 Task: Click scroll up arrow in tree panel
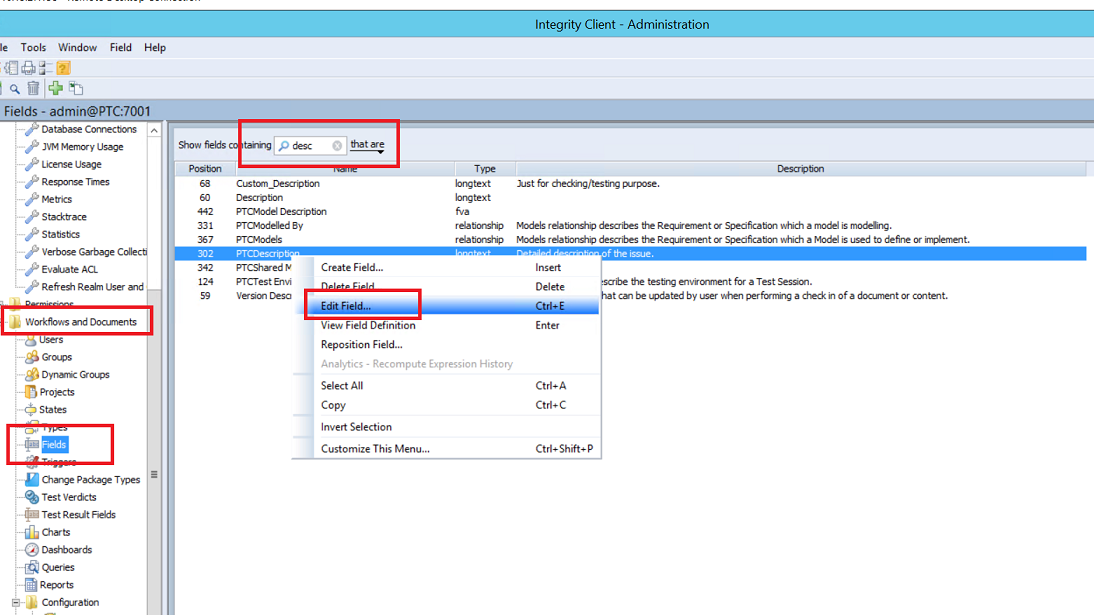(154, 130)
